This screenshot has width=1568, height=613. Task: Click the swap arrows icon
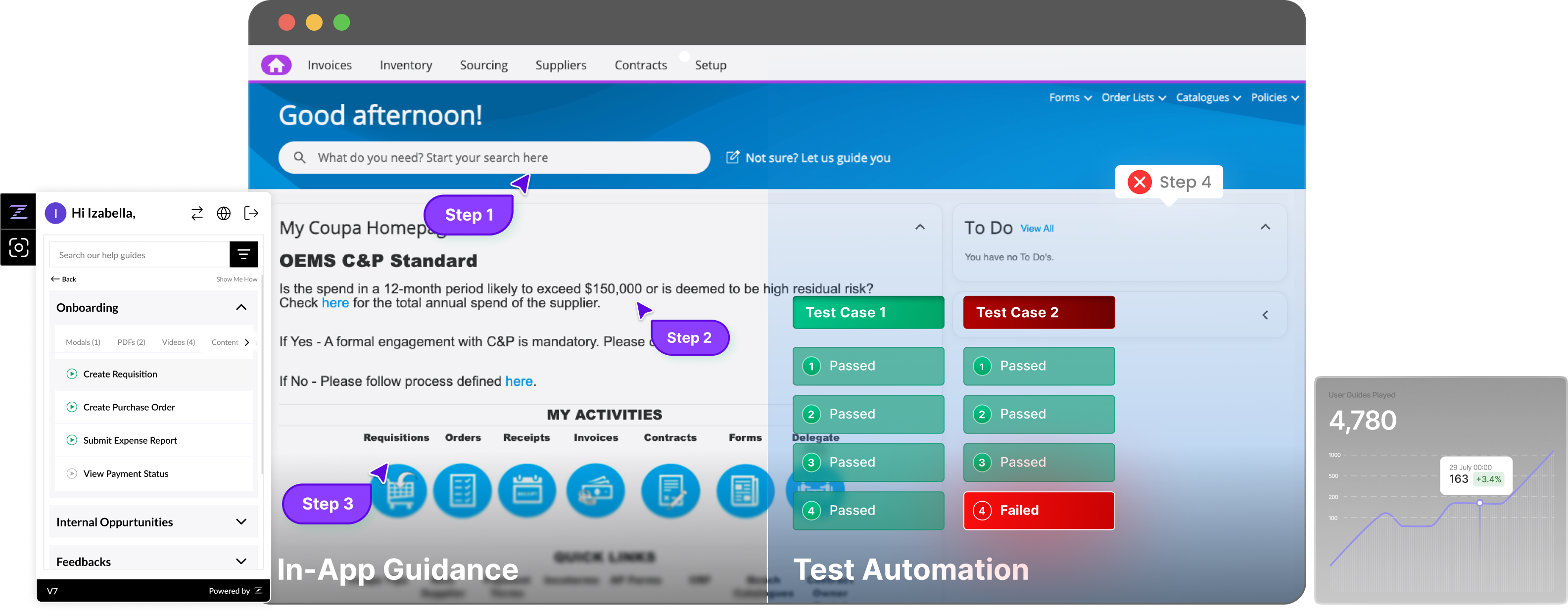[x=196, y=213]
